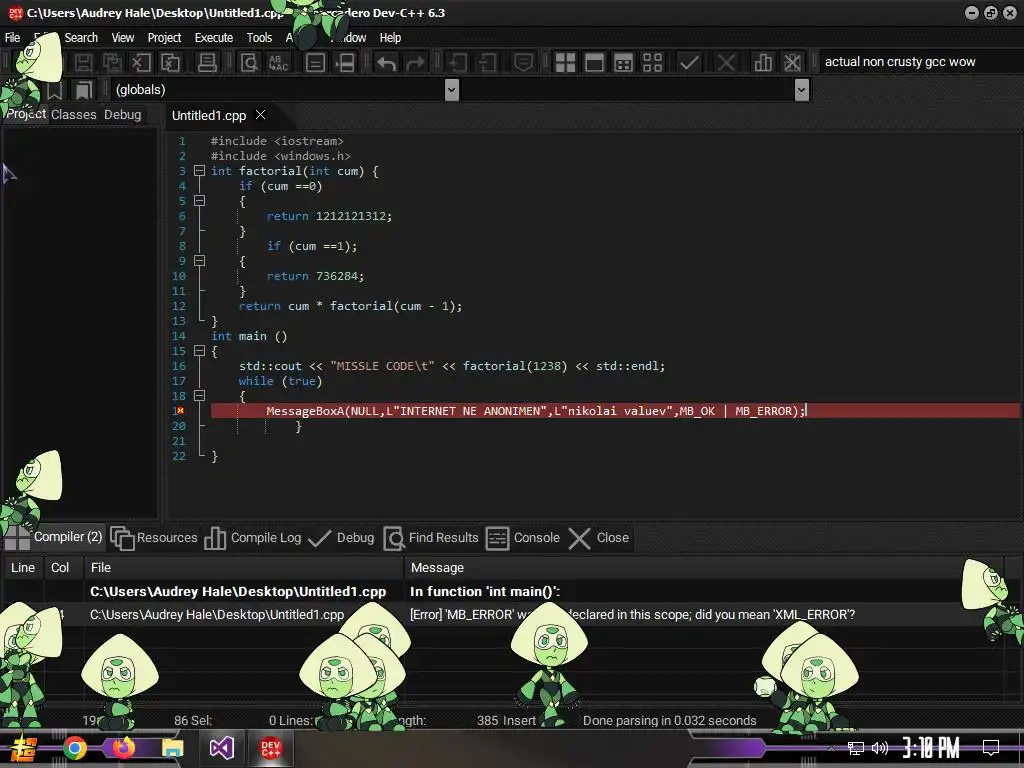Open Visual Studio from the taskbar
This screenshot has width=1024, height=768.
pyautogui.click(x=221, y=748)
